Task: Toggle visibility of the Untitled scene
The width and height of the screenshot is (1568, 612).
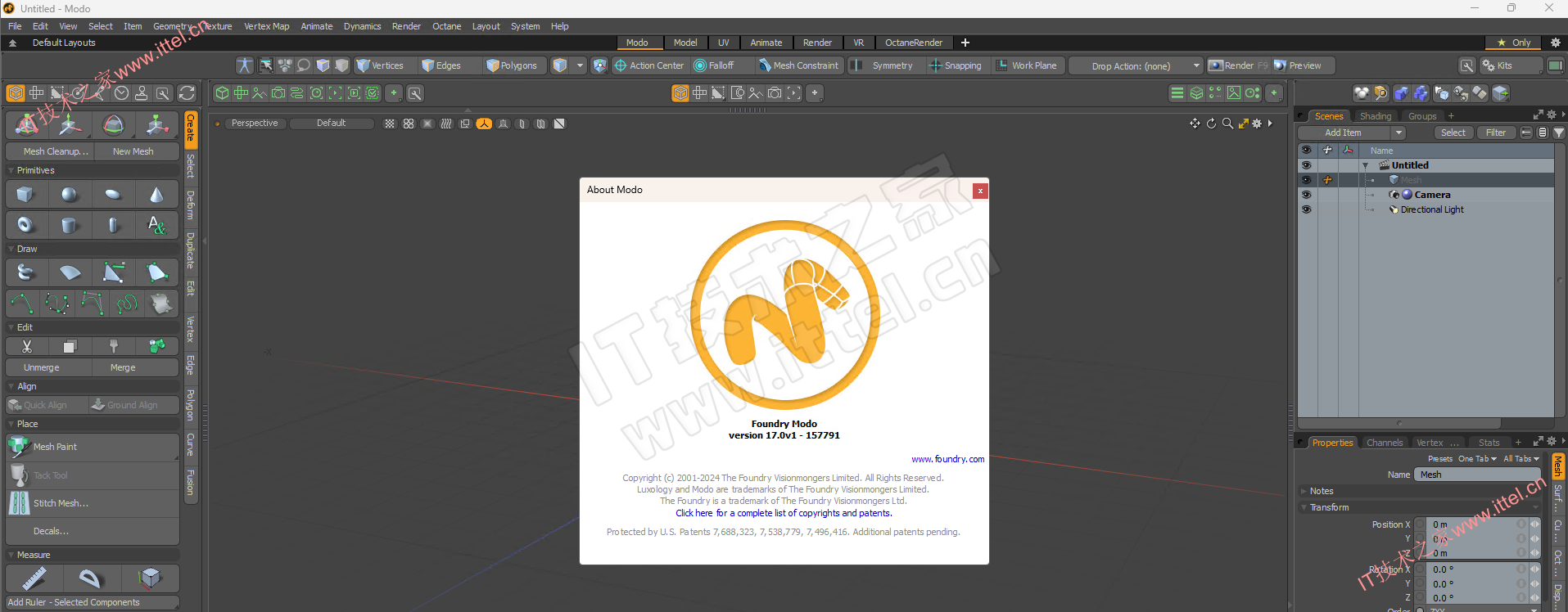Action: pos(1306,165)
